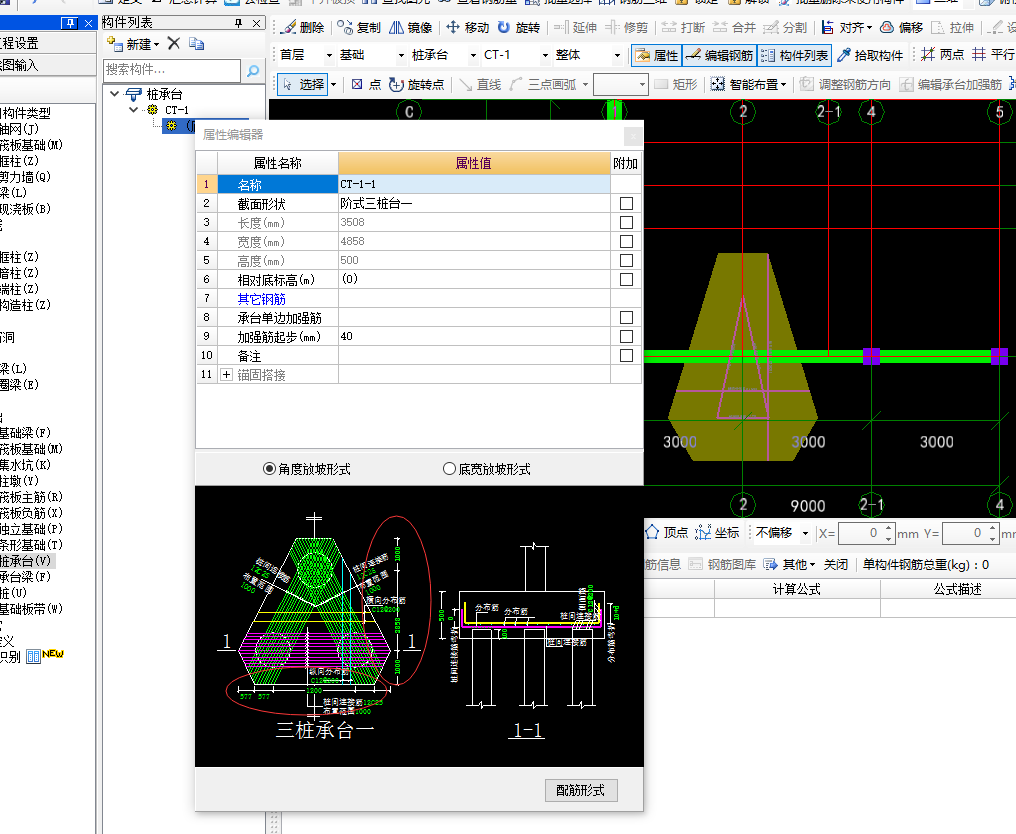Viewport: 1016px width, 834px height.
Task: Activate the 选择 select tool
Action: pyautogui.click(x=304, y=84)
